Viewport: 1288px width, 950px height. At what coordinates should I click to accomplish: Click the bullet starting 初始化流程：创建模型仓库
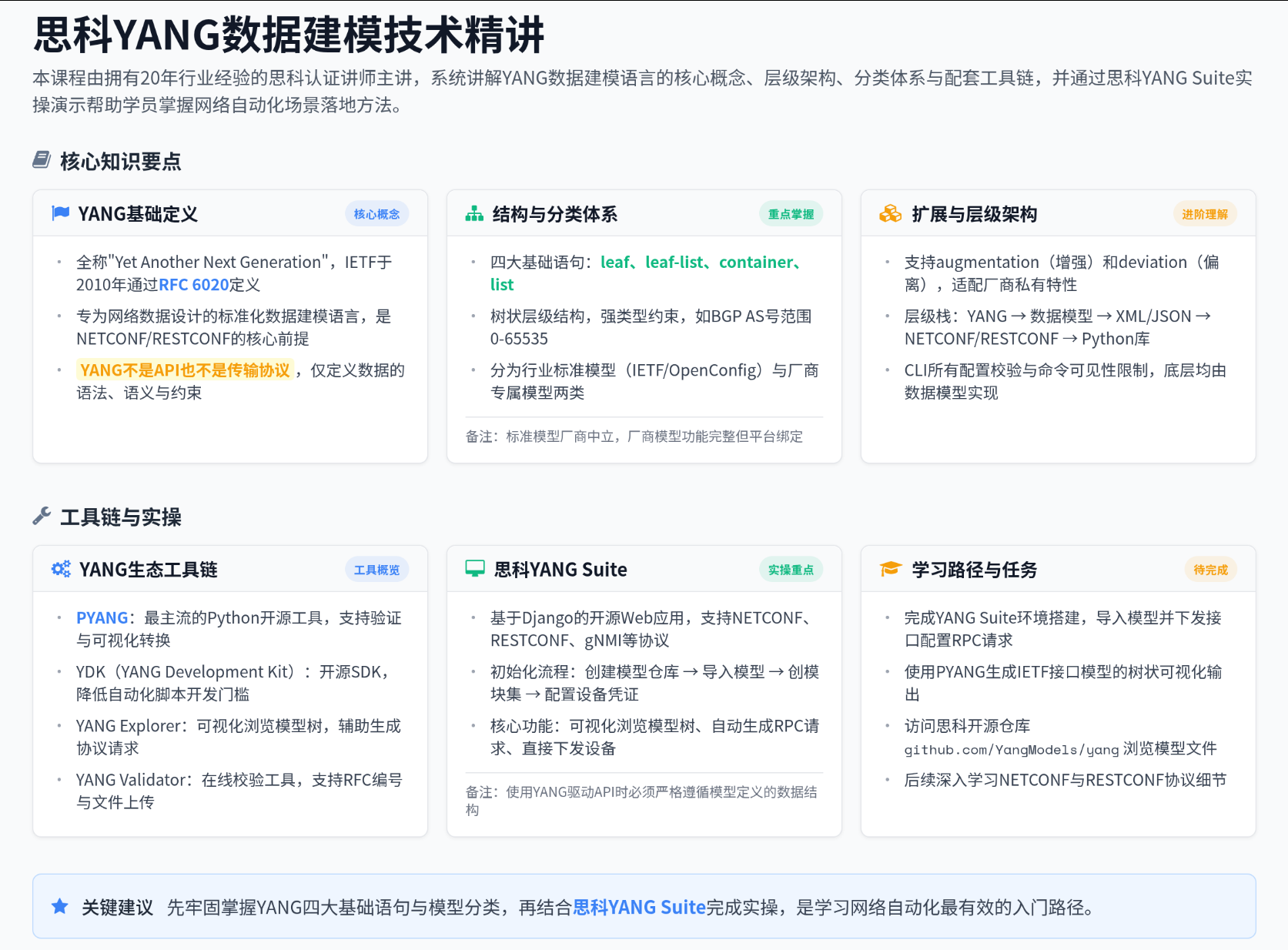(654, 683)
